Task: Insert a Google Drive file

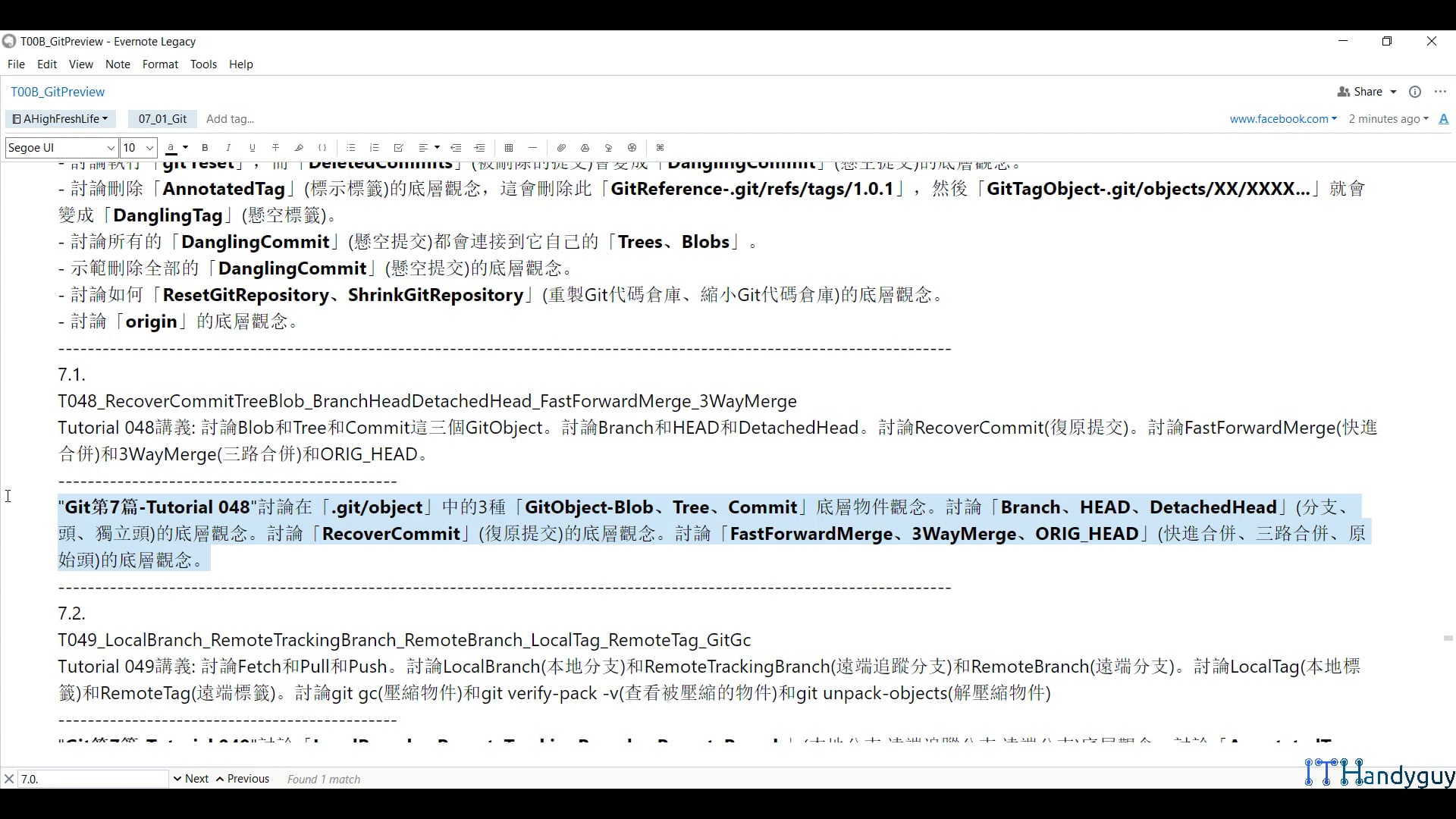Action: point(585,148)
